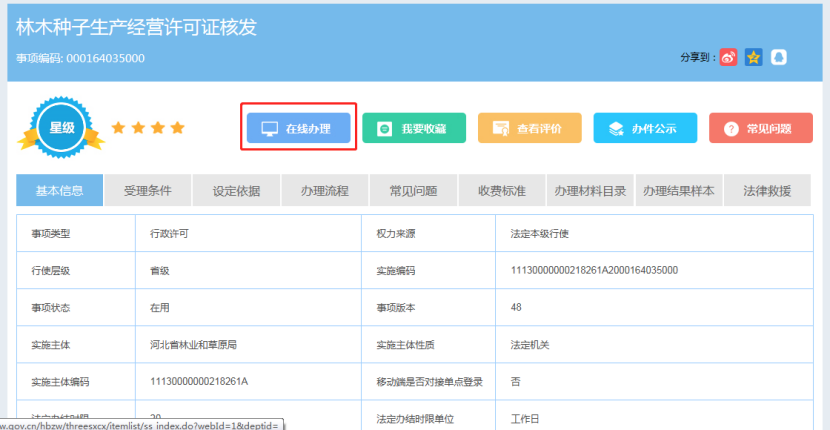830x430 pixels.
Task: Select the 法律救援 tab
Action: click(x=767, y=190)
